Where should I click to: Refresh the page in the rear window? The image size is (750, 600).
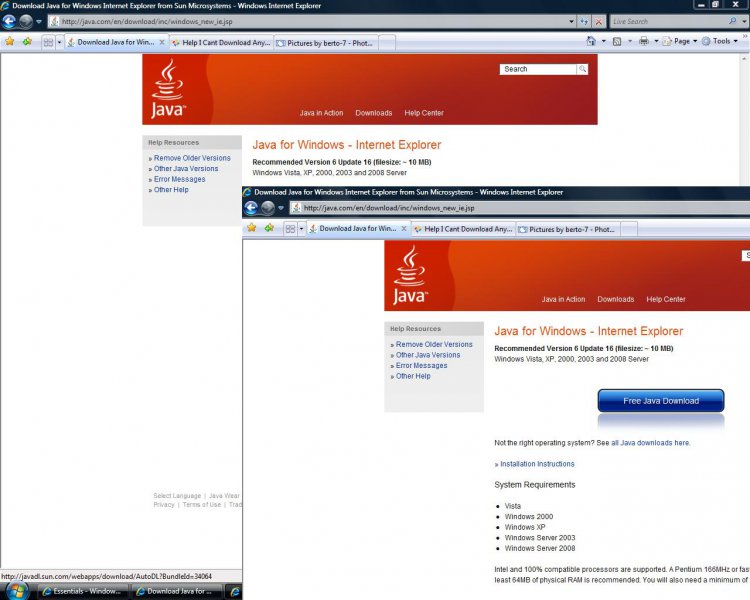(584, 22)
